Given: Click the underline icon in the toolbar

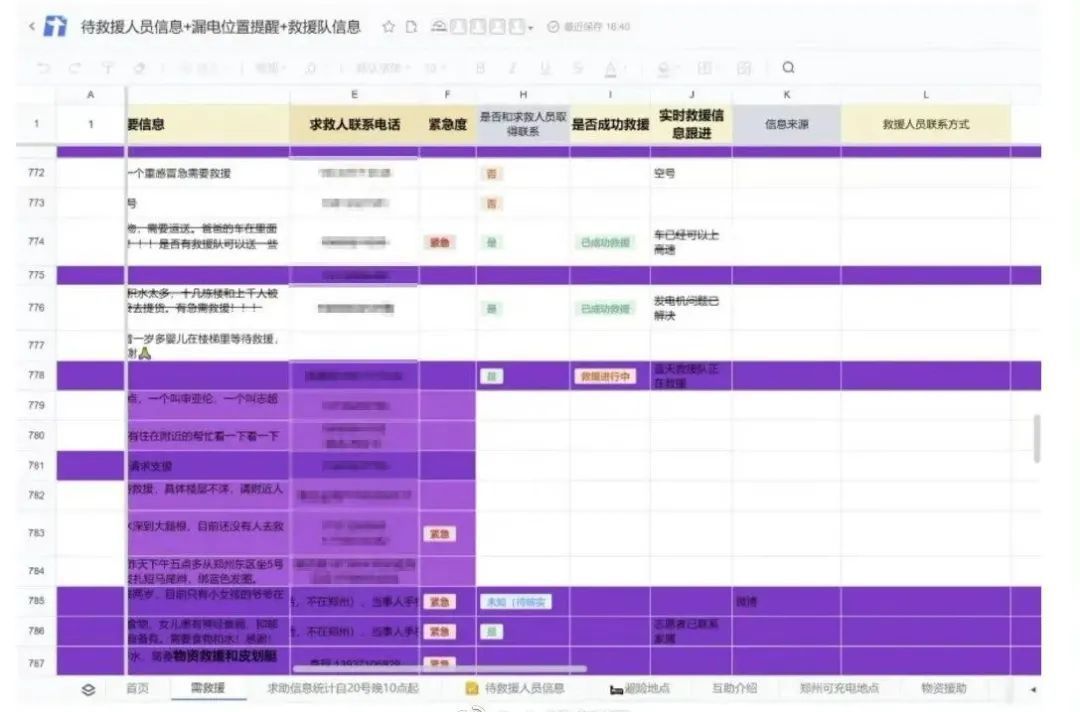Looking at the screenshot, I should point(546,68).
